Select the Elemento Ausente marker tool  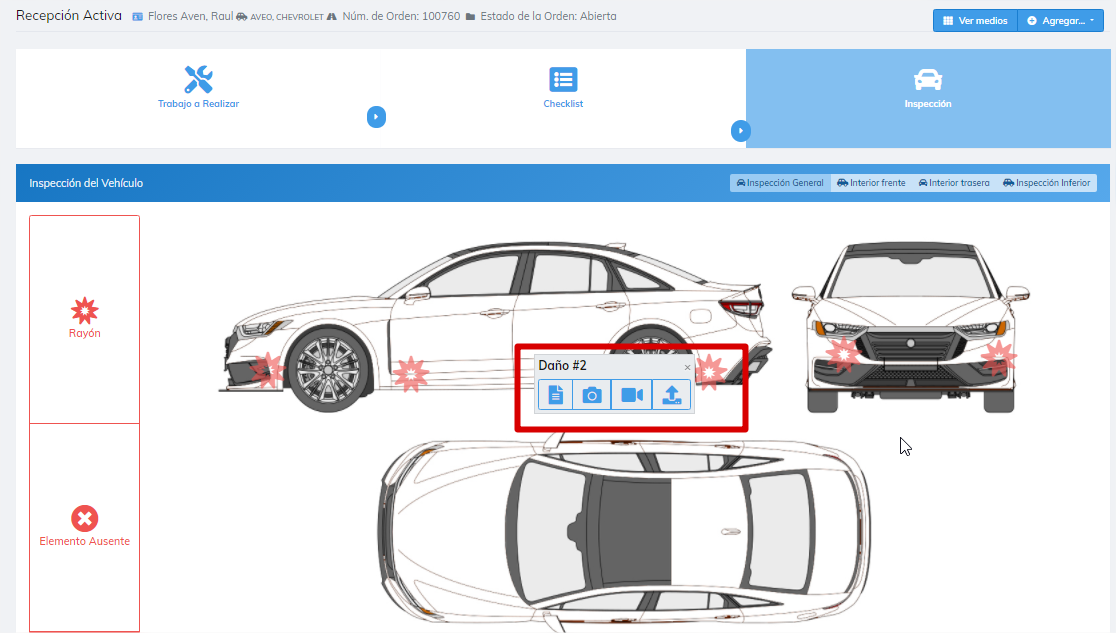tap(84, 526)
